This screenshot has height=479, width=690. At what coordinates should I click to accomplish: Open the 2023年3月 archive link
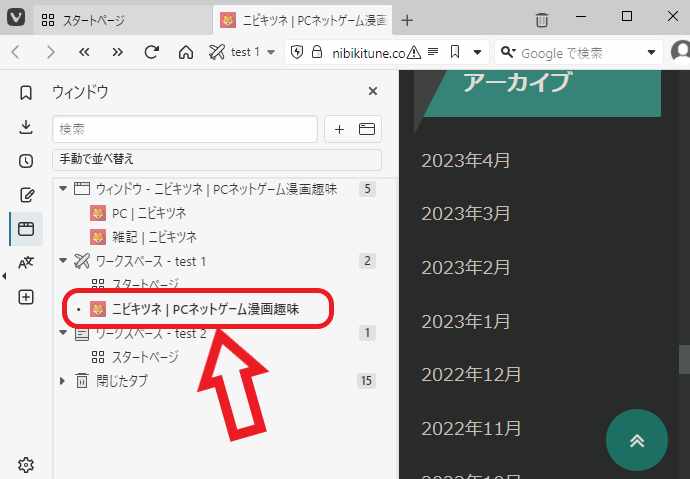click(x=466, y=214)
